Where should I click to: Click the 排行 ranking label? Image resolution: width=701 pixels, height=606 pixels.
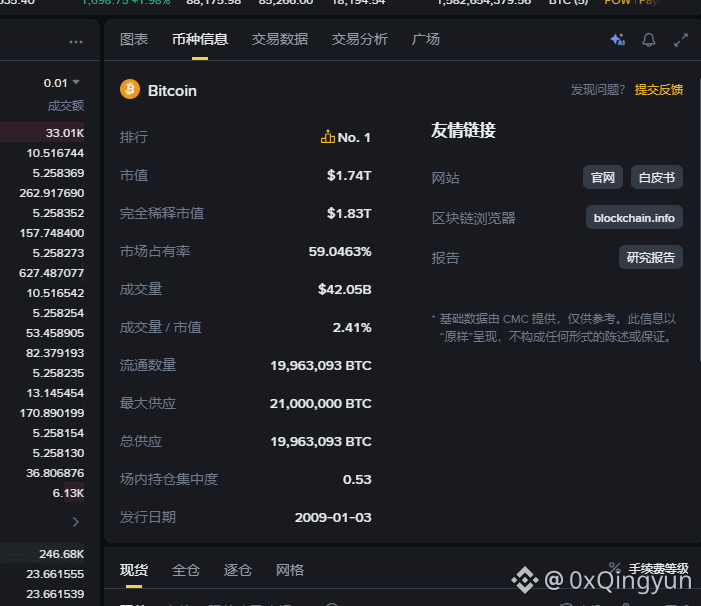pyautogui.click(x=134, y=137)
